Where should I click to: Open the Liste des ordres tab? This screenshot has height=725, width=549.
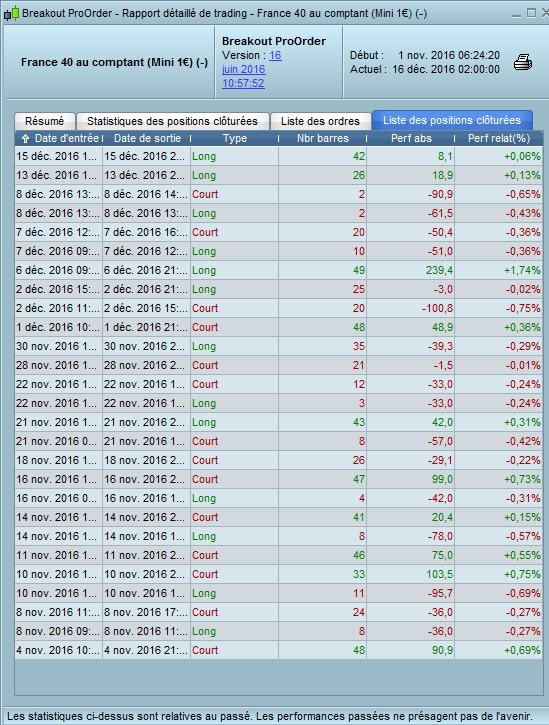pyautogui.click(x=320, y=121)
